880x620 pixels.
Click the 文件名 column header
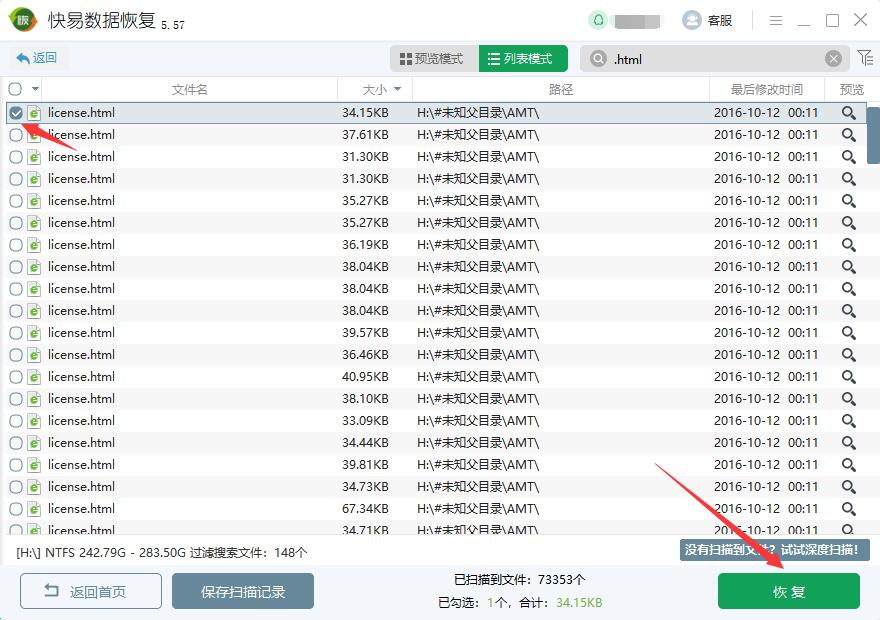[189, 89]
